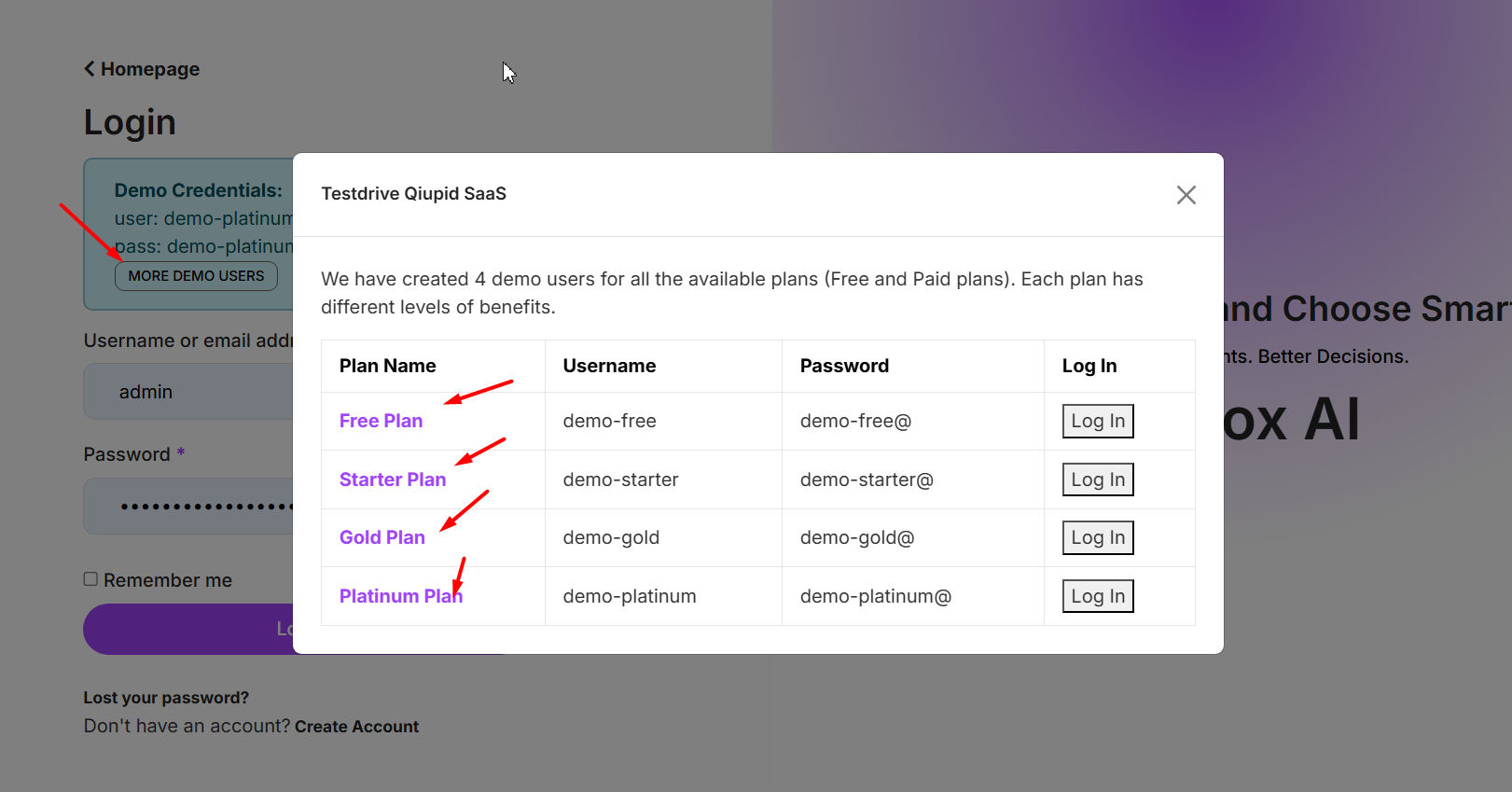1512x792 pixels.
Task: Open the Gold Plan link
Action: click(x=381, y=537)
